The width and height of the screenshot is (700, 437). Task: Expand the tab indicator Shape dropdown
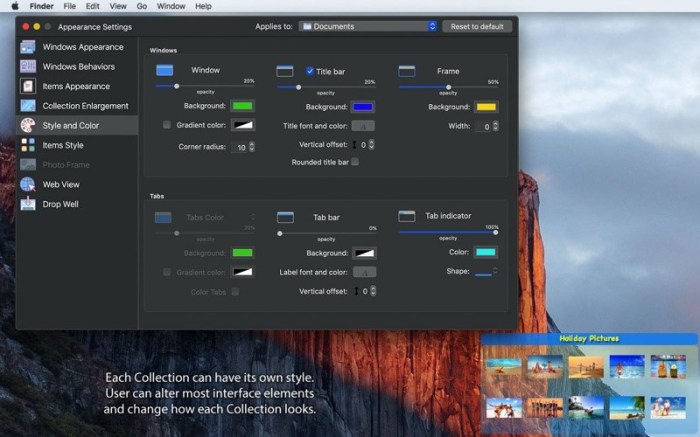[485, 271]
